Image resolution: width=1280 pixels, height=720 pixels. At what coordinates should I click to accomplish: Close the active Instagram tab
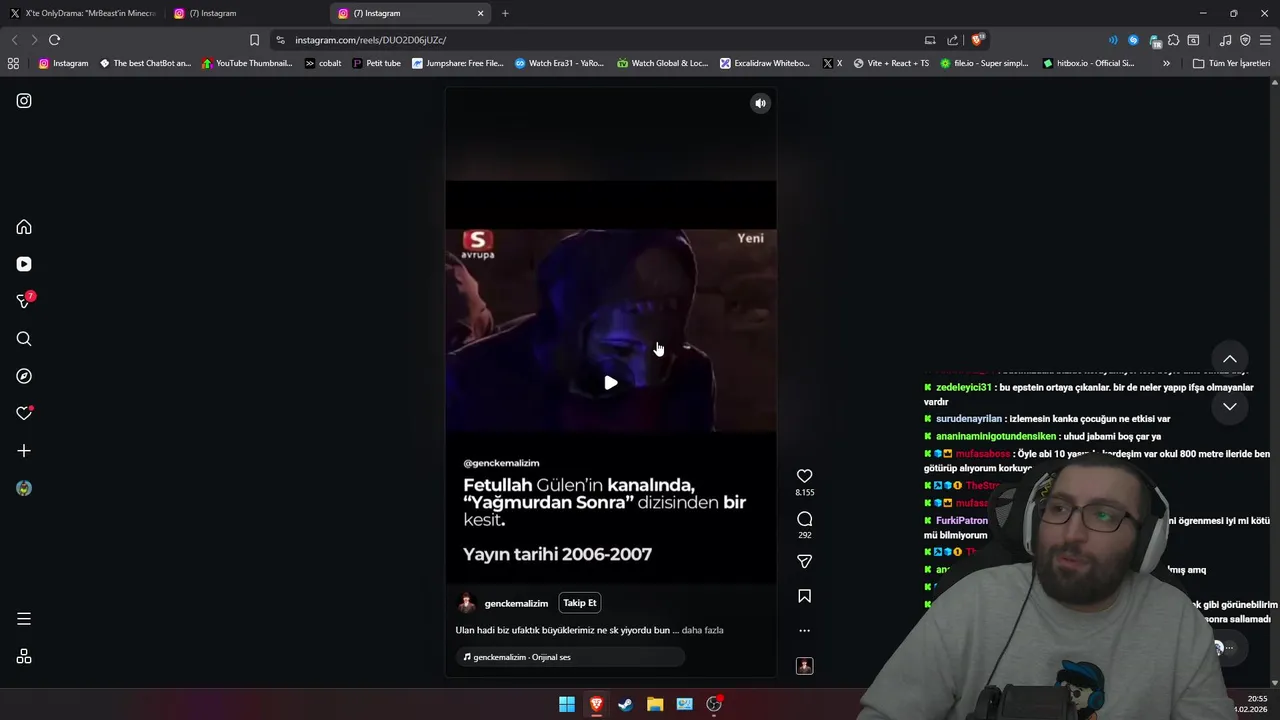[x=480, y=13]
